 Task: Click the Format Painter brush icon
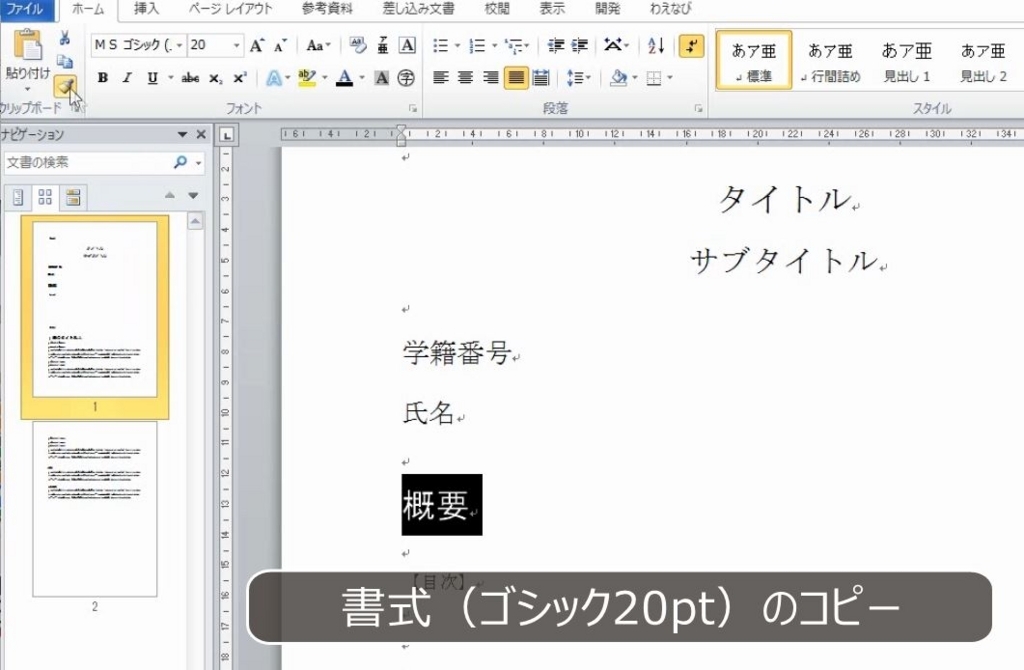(x=65, y=86)
